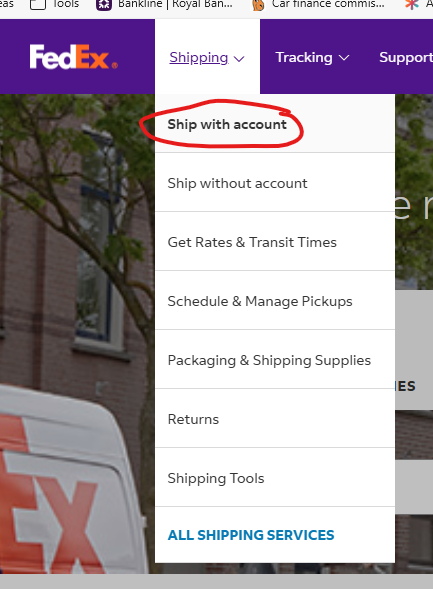Image resolution: width=433 pixels, height=589 pixels.
Task: Click the FedEx logo
Action: coord(74,57)
